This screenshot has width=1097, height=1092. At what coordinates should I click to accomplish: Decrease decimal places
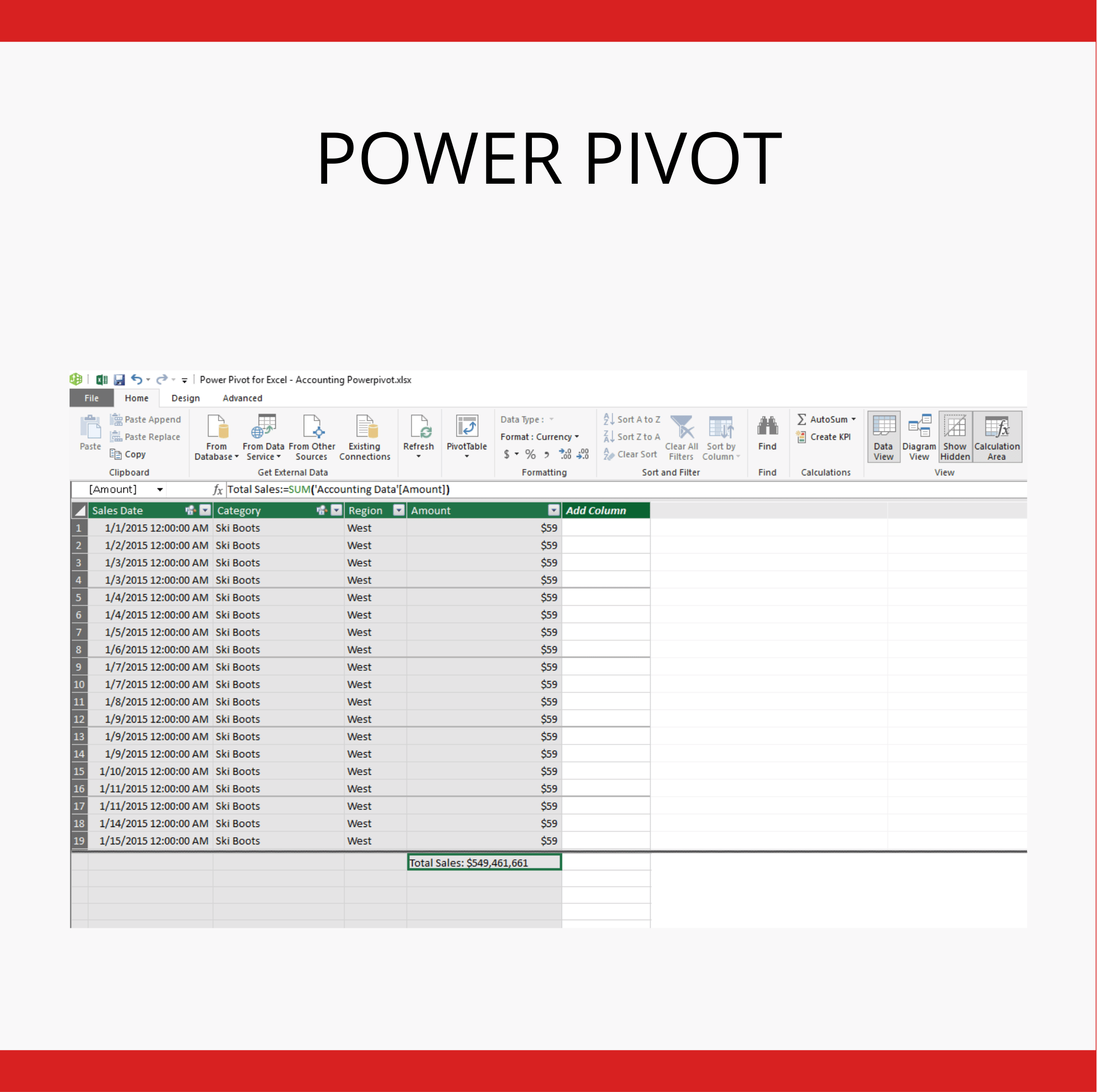(x=583, y=454)
